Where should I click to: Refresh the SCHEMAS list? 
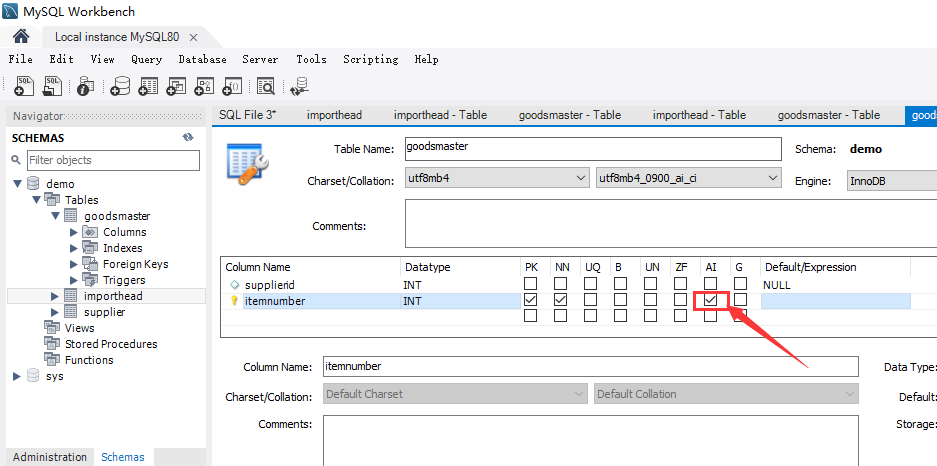pos(187,137)
